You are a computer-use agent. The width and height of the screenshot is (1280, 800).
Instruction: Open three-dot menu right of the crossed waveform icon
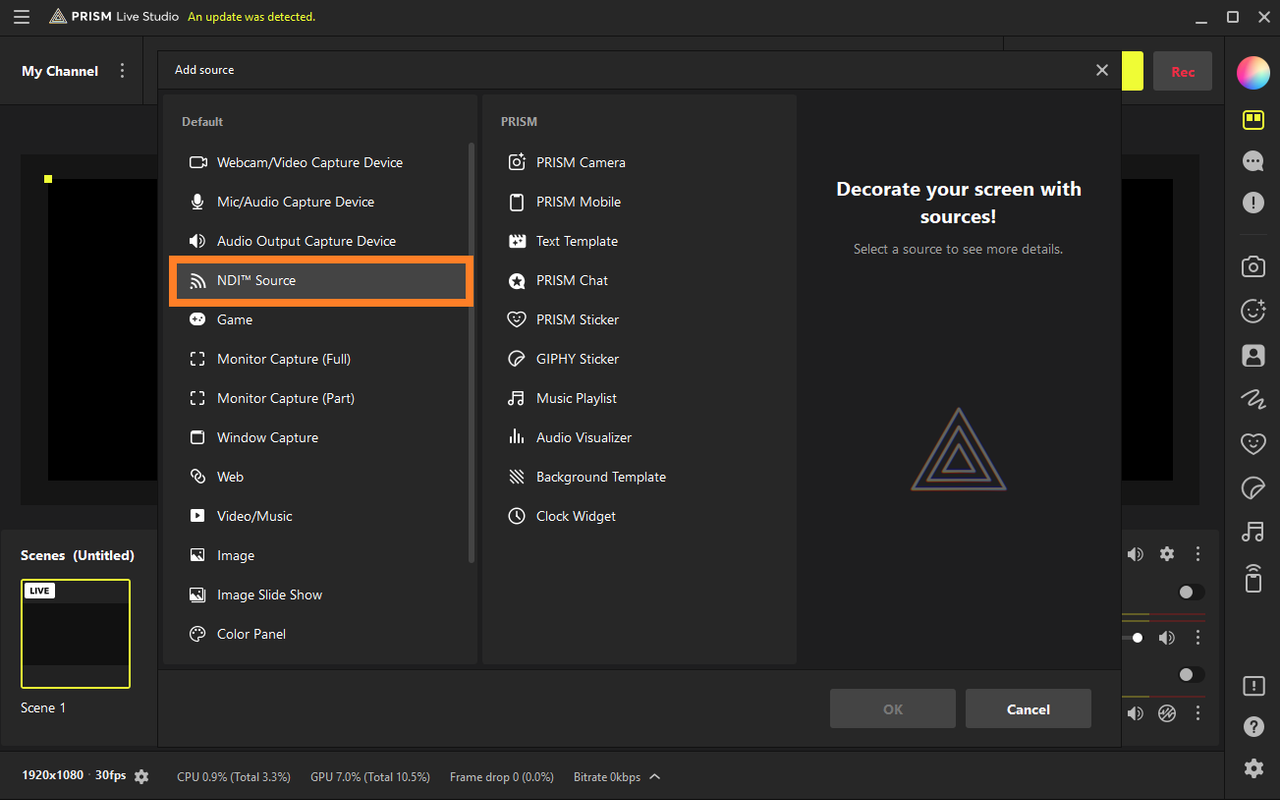1198,713
